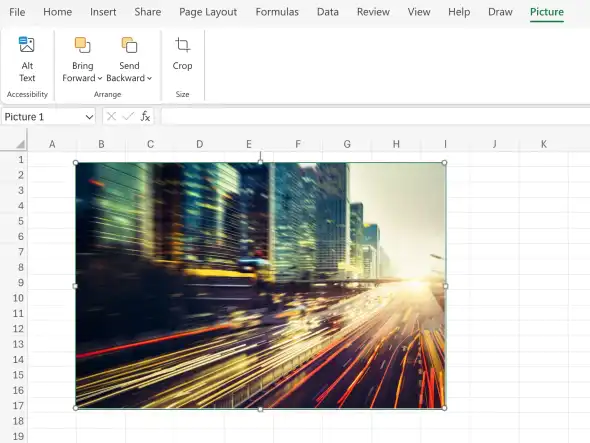
Task: Click the picture's right-middle resize handle
Action: [446, 286]
